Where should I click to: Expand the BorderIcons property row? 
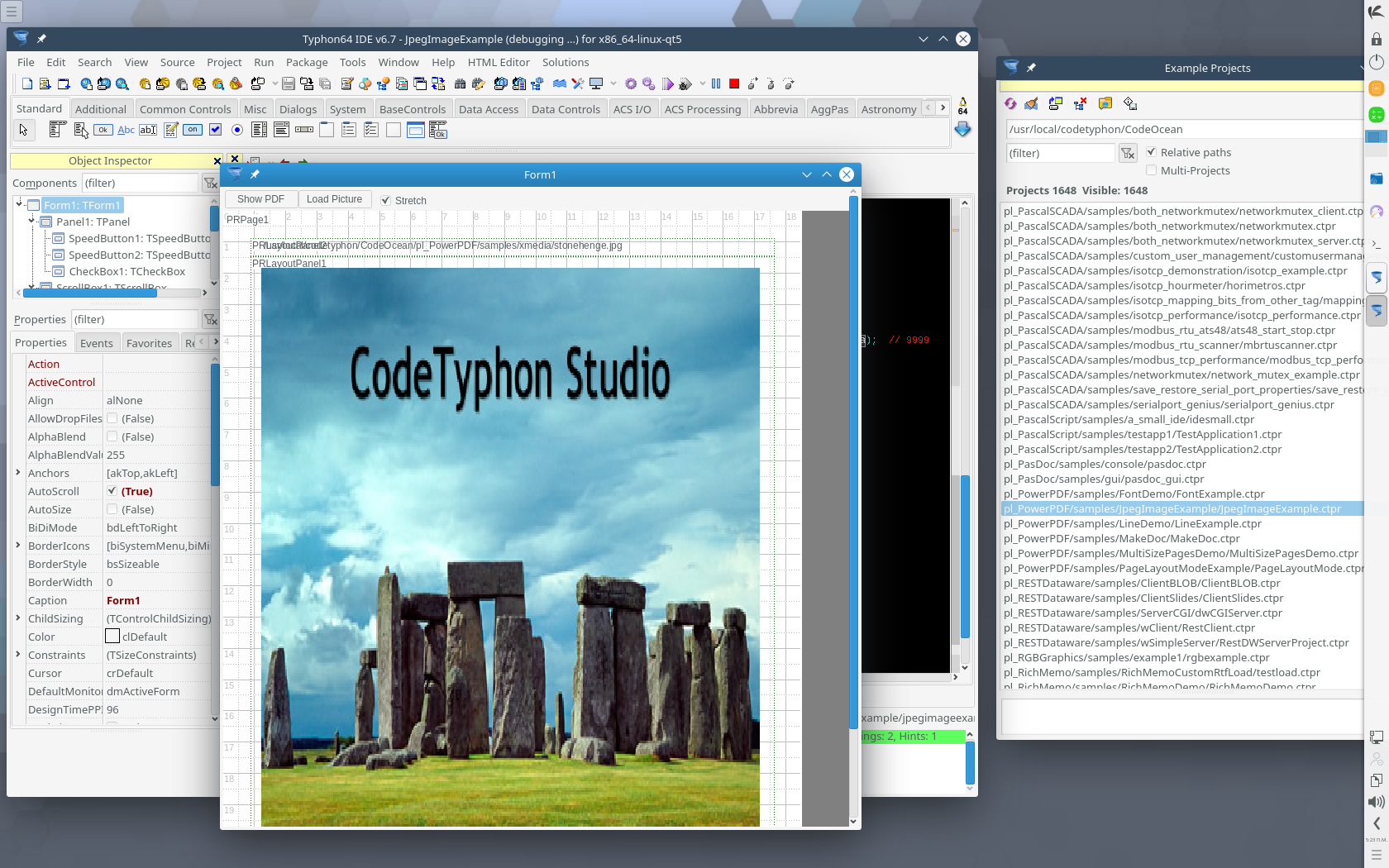pos(18,546)
